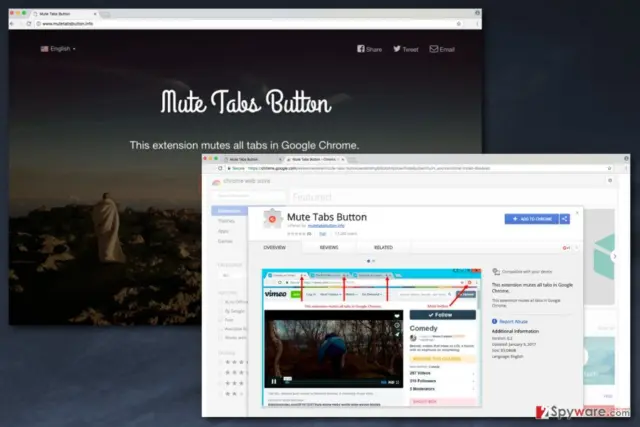The height and width of the screenshot is (427, 640).
Task: Click the Facebook Share icon
Action: click(x=361, y=49)
